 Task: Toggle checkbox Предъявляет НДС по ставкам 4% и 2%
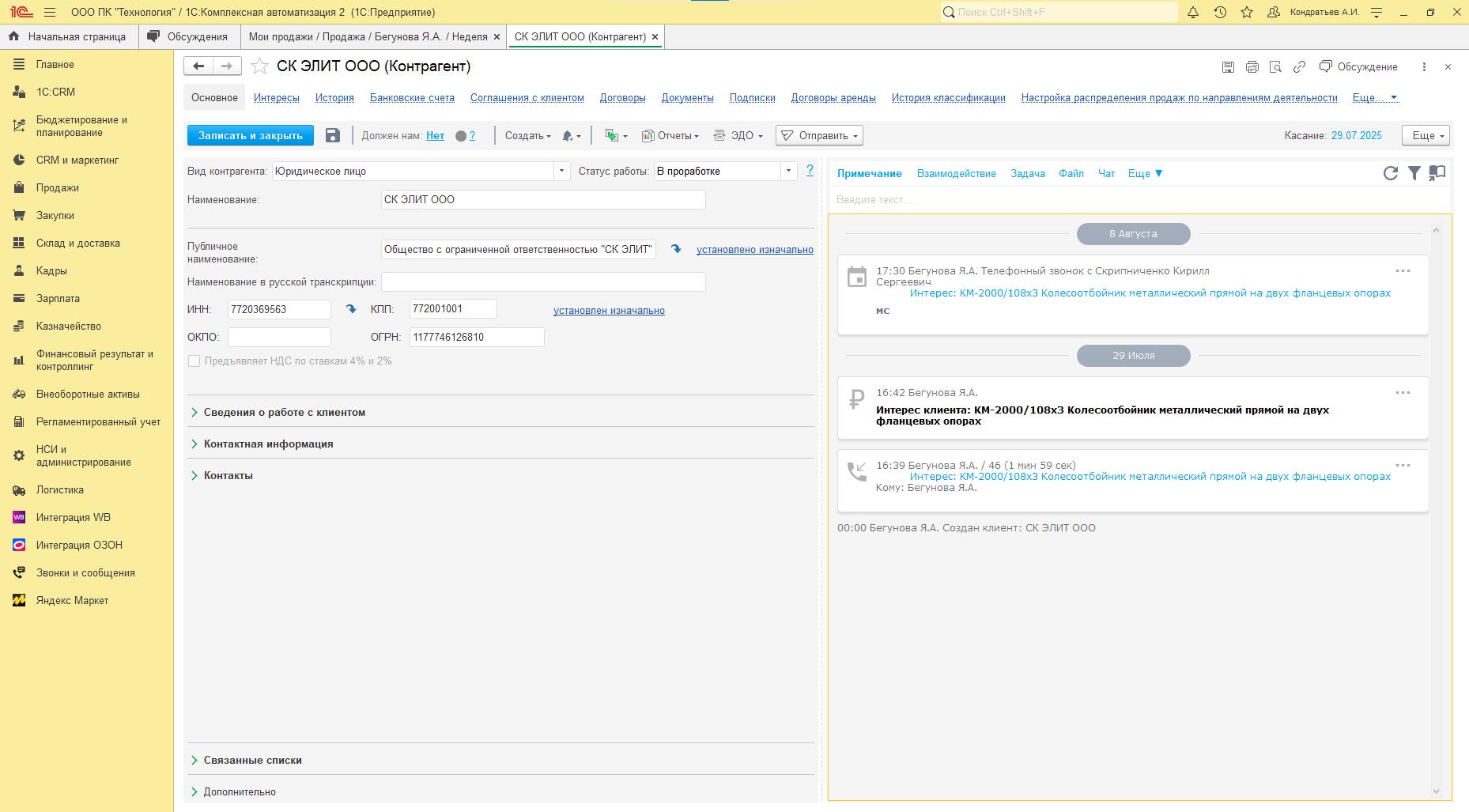point(194,361)
